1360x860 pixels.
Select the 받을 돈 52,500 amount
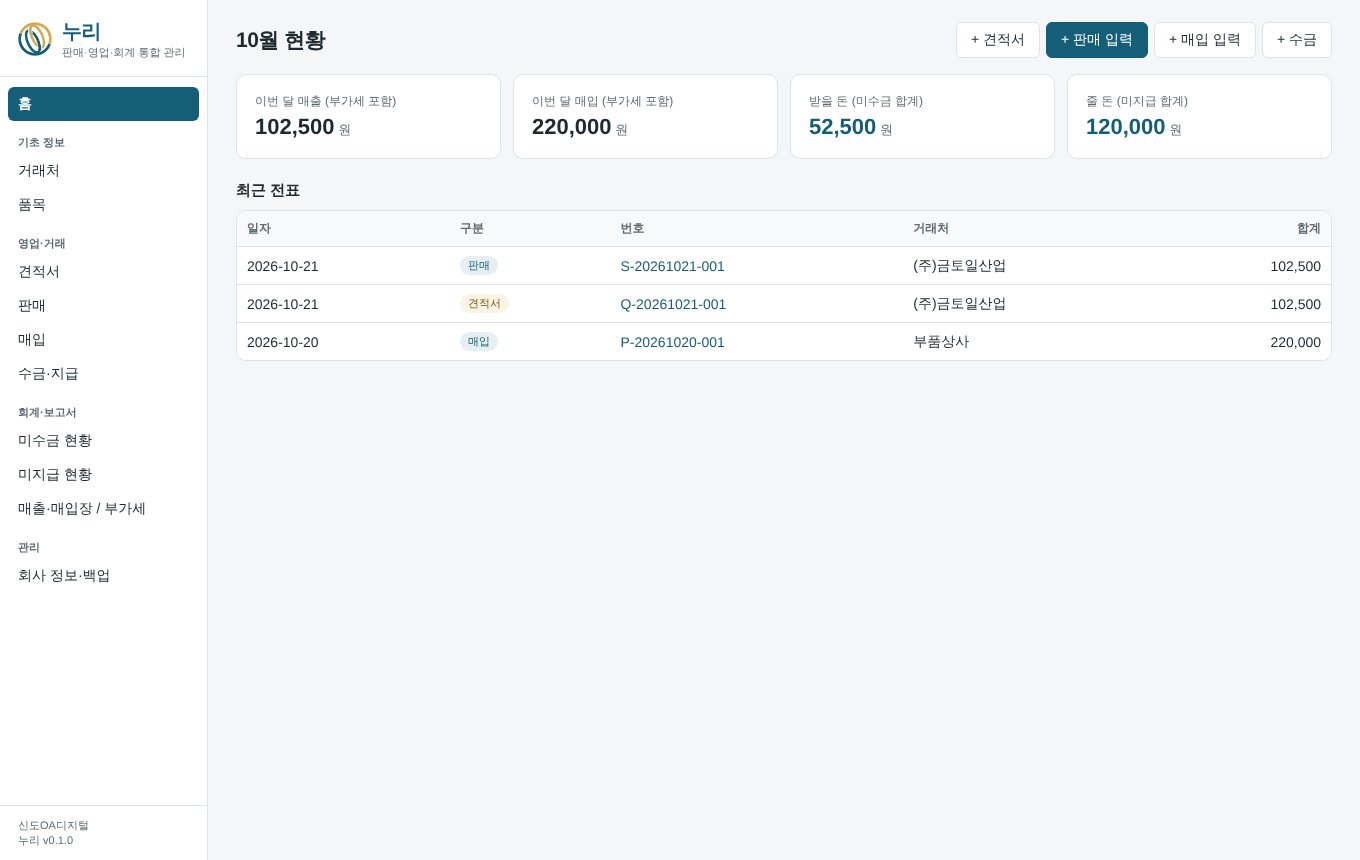click(x=842, y=127)
